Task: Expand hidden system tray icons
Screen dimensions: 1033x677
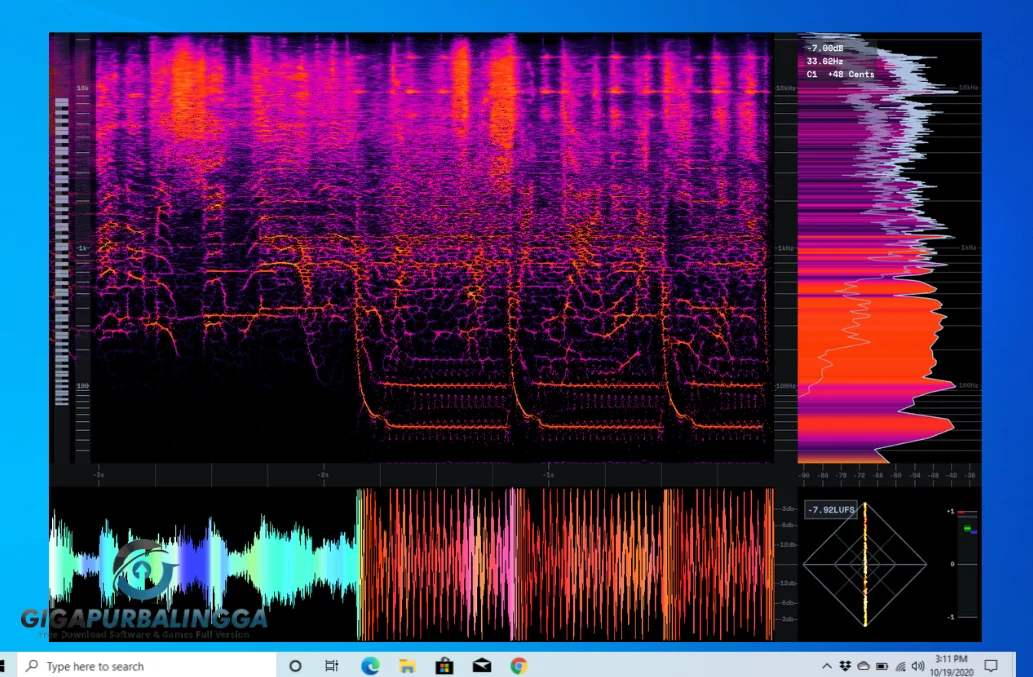Action: point(827,666)
